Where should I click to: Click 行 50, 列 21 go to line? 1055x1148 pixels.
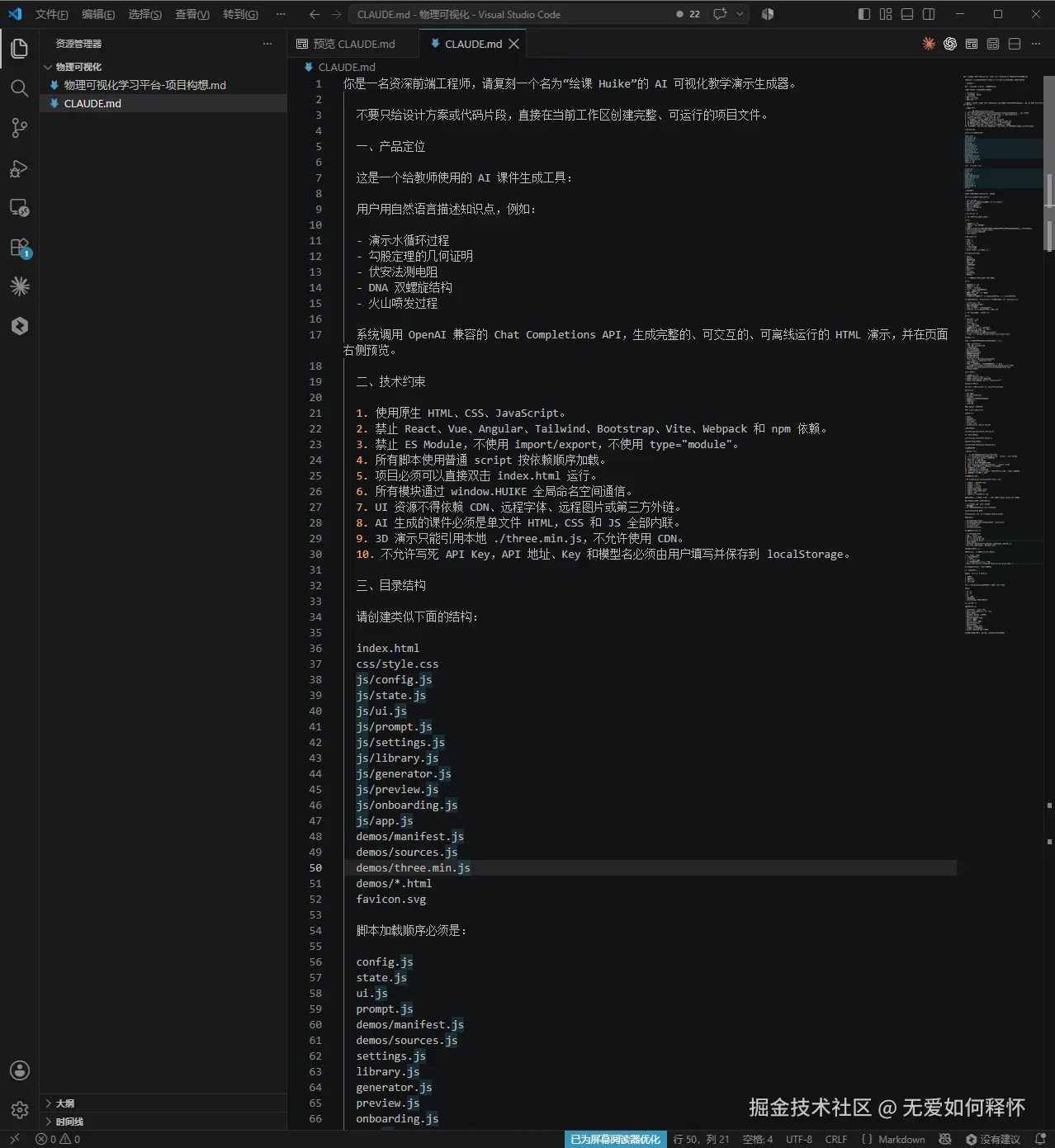701,1139
